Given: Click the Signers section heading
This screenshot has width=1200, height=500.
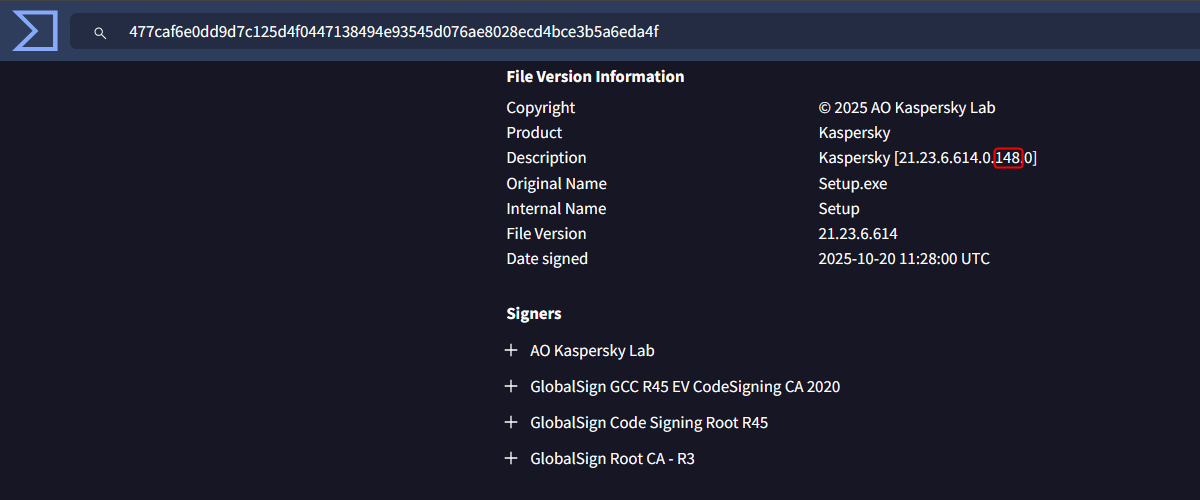Looking at the screenshot, I should pos(534,314).
